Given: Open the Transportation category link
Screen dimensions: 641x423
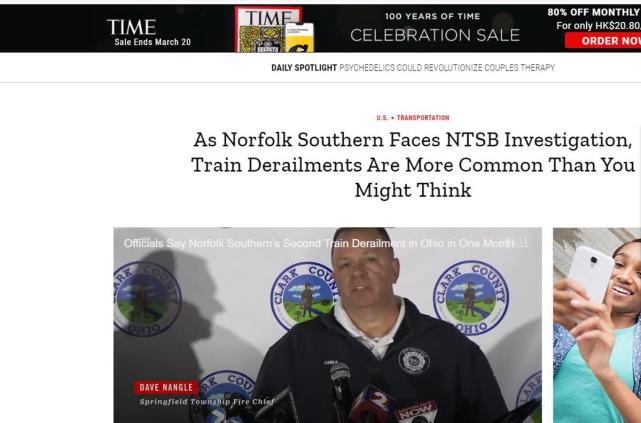Looking at the screenshot, I should click(423, 118).
